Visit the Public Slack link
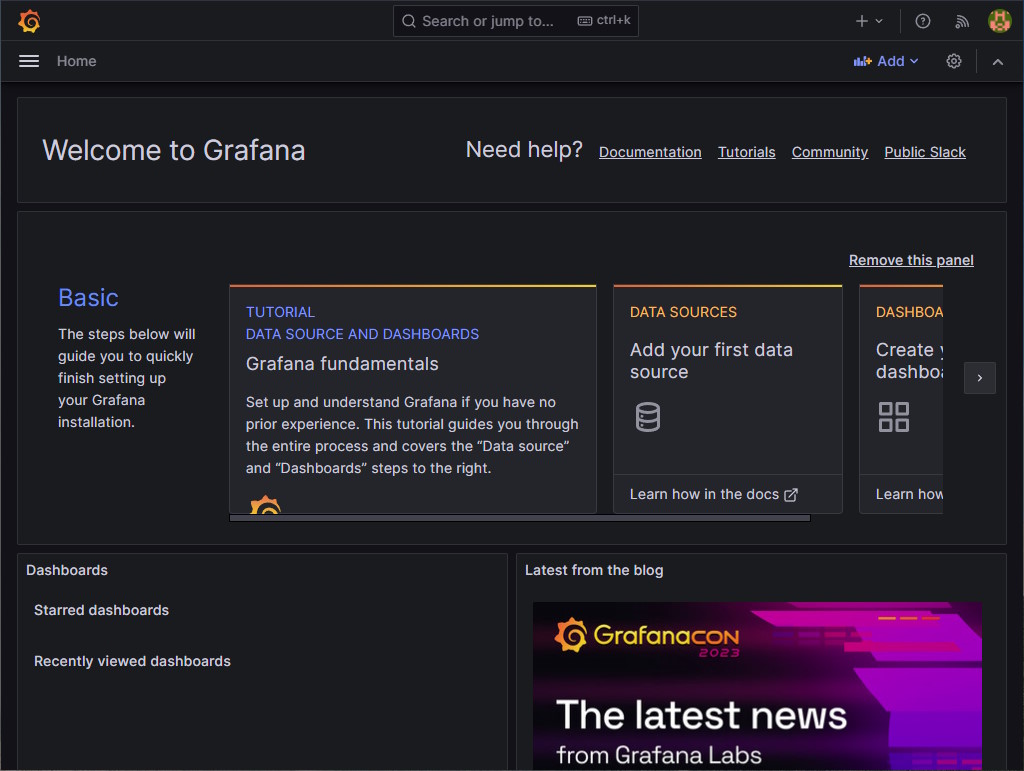1024x771 pixels. tap(924, 152)
